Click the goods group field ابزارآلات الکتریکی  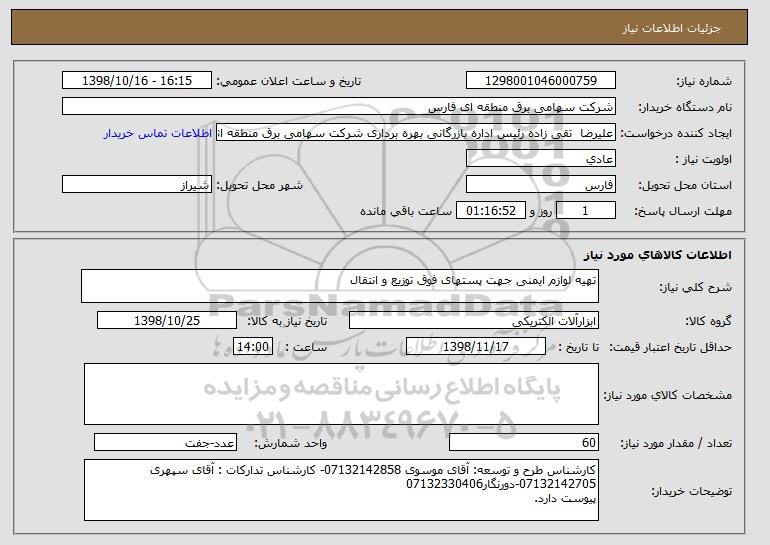(474, 321)
